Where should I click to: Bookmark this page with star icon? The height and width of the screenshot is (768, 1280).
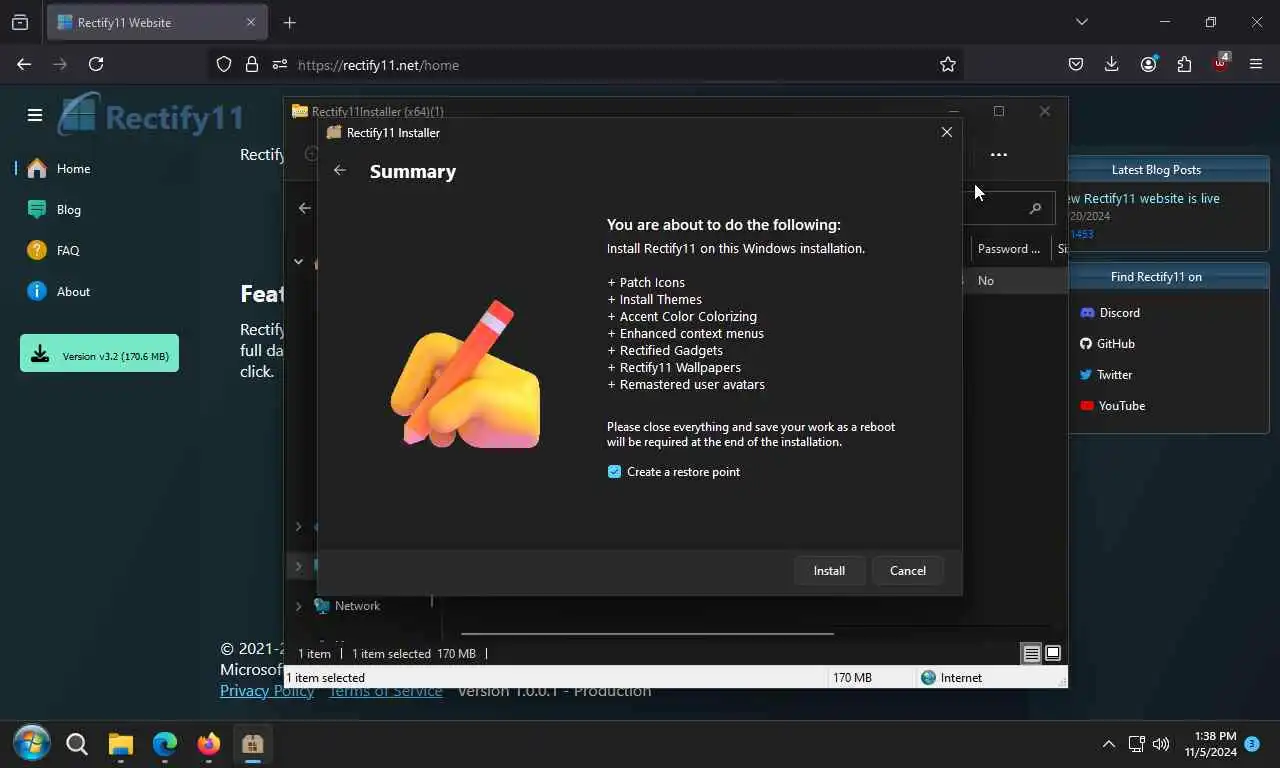[x=948, y=64]
